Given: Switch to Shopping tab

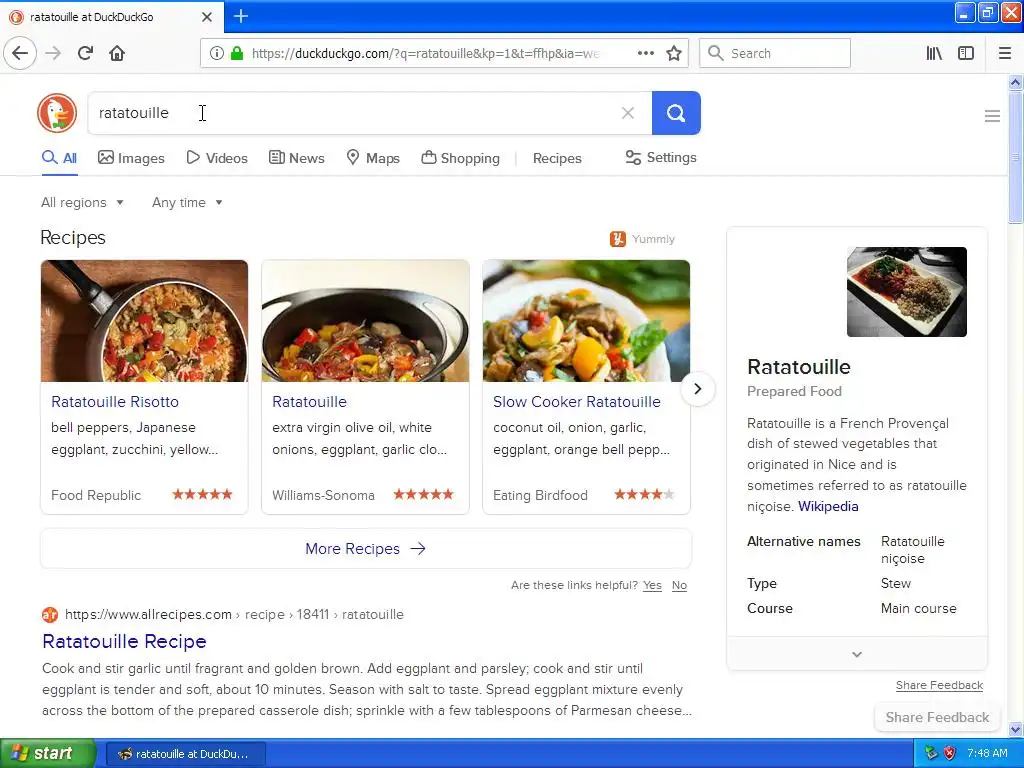Looking at the screenshot, I should click(x=460, y=158).
